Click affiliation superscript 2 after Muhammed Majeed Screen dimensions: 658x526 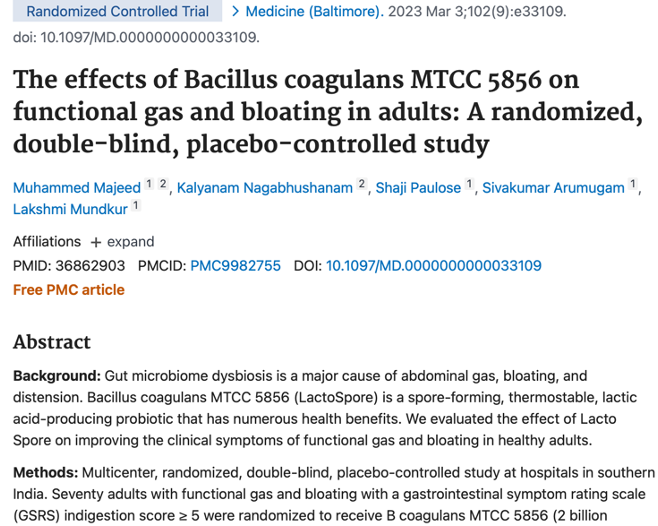tap(163, 184)
